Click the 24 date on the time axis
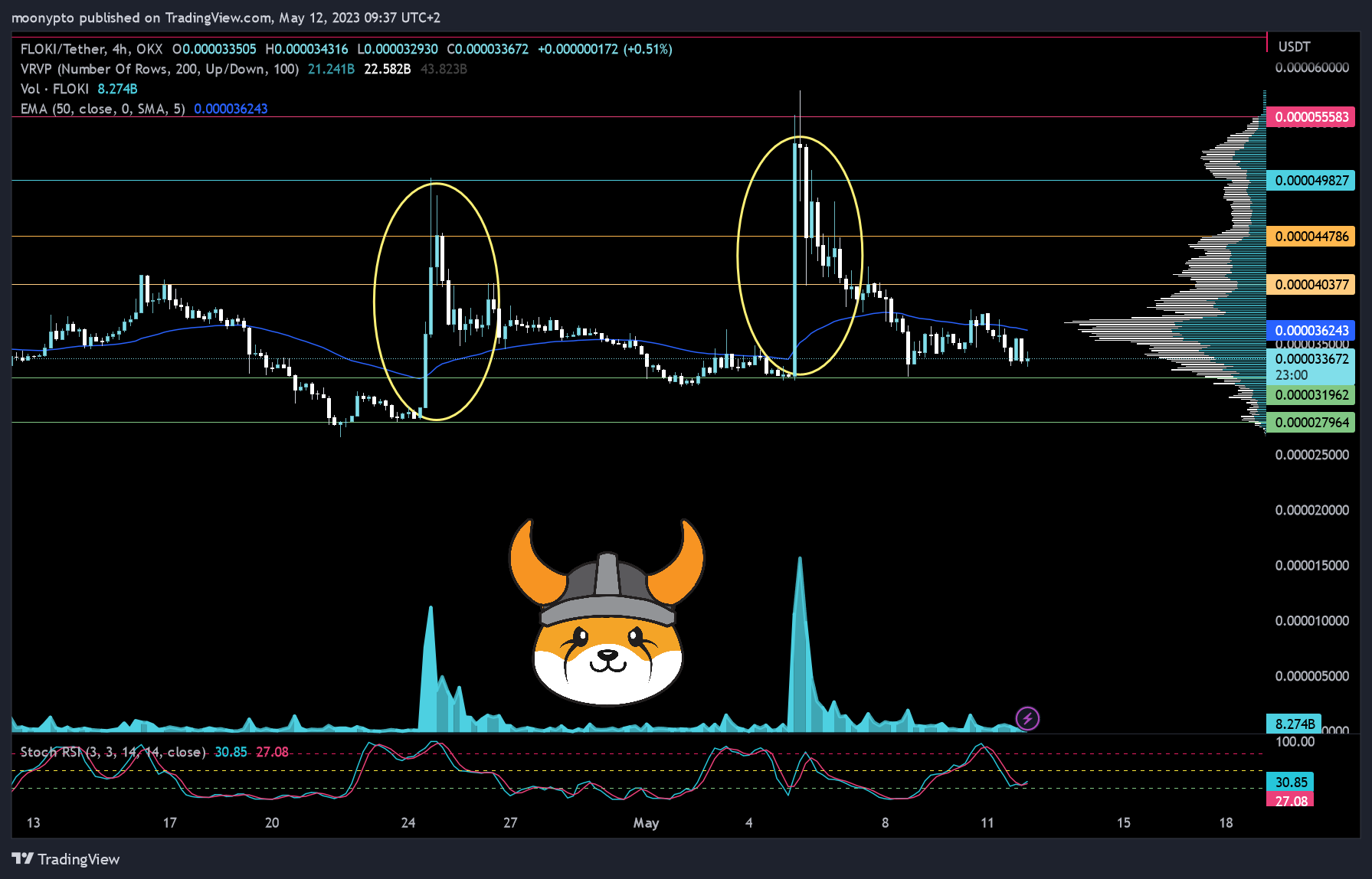This screenshot has height=879, width=1372. (408, 823)
